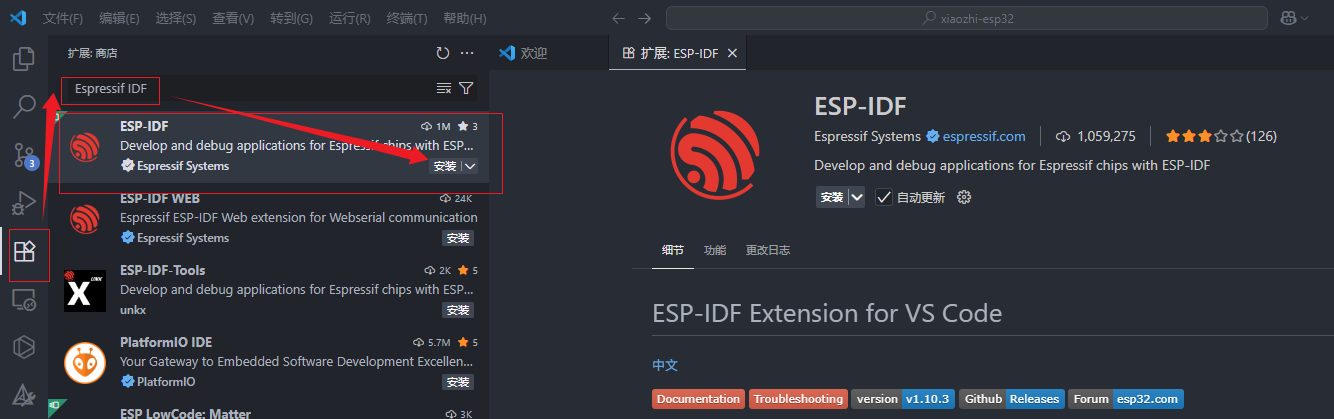Viewport: 1334px width, 419px height.
Task: Click the Troubleshooting badge
Action: tap(798, 398)
